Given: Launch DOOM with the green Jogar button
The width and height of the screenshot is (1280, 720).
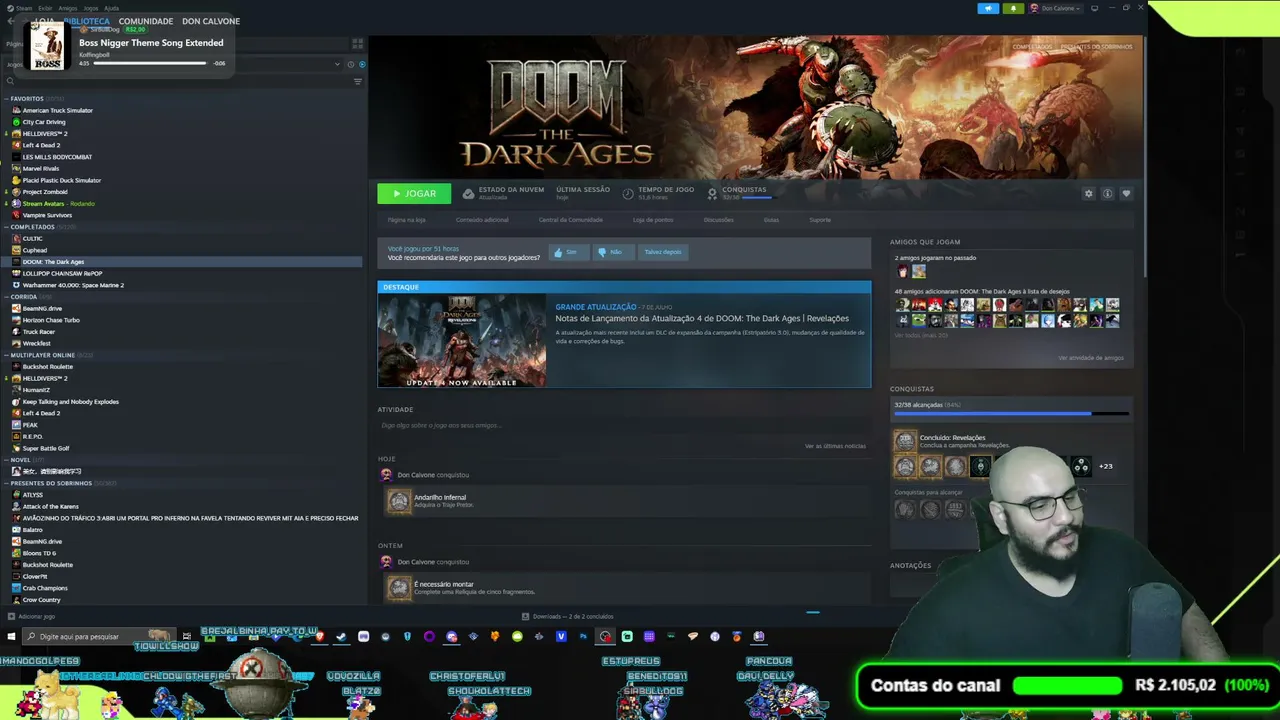Looking at the screenshot, I should pos(414,193).
